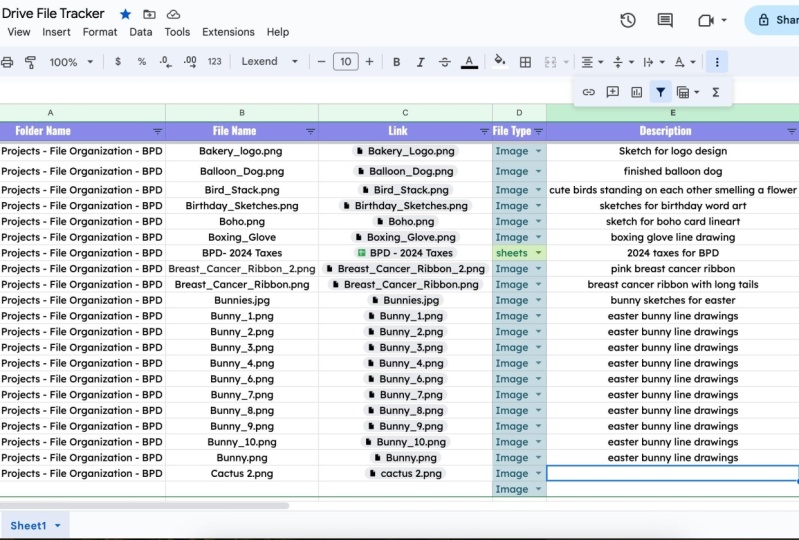
Task: Expand file type dropdown for Cactus 2.png
Action: pyautogui.click(x=539, y=474)
